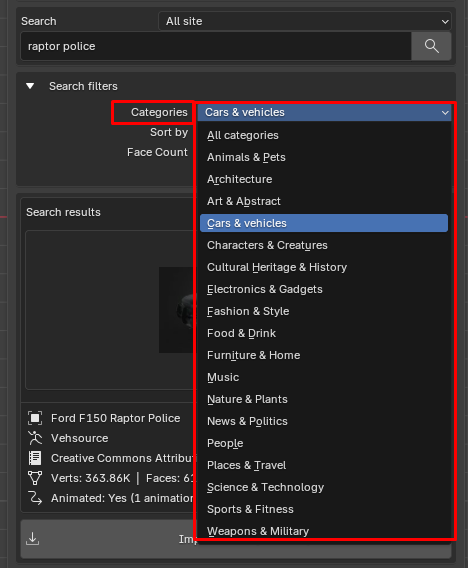Click the magnifier search button
Screen dimensions: 468x568
pyautogui.click(x=431, y=46)
